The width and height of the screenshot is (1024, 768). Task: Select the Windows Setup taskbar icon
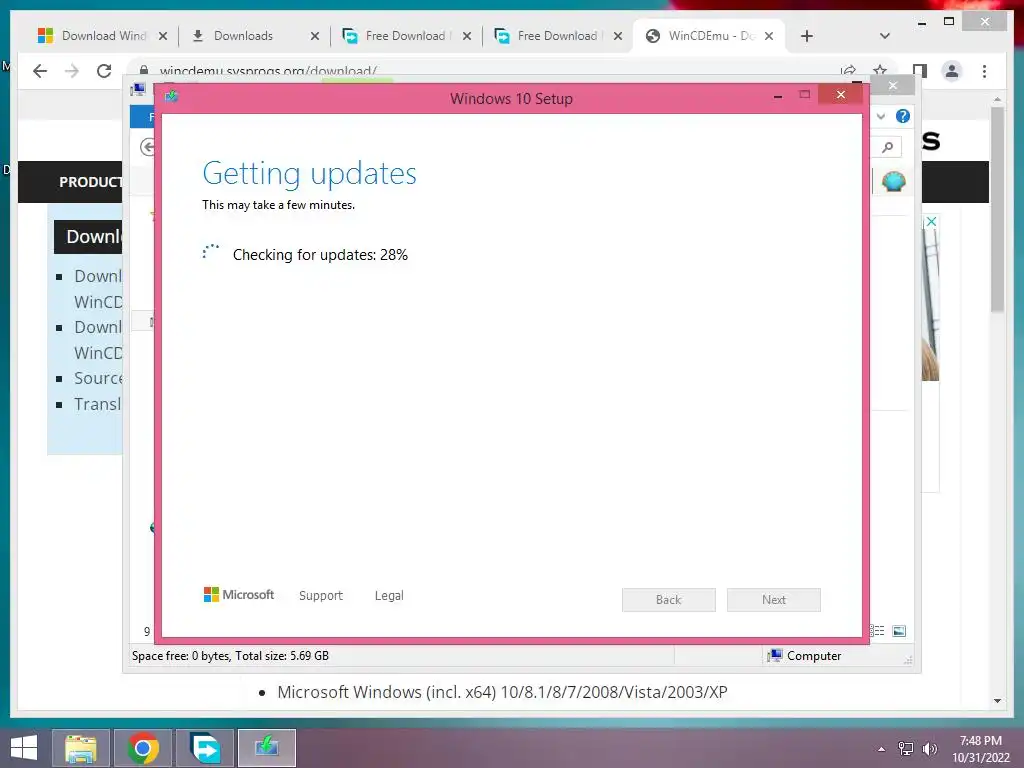point(266,748)
